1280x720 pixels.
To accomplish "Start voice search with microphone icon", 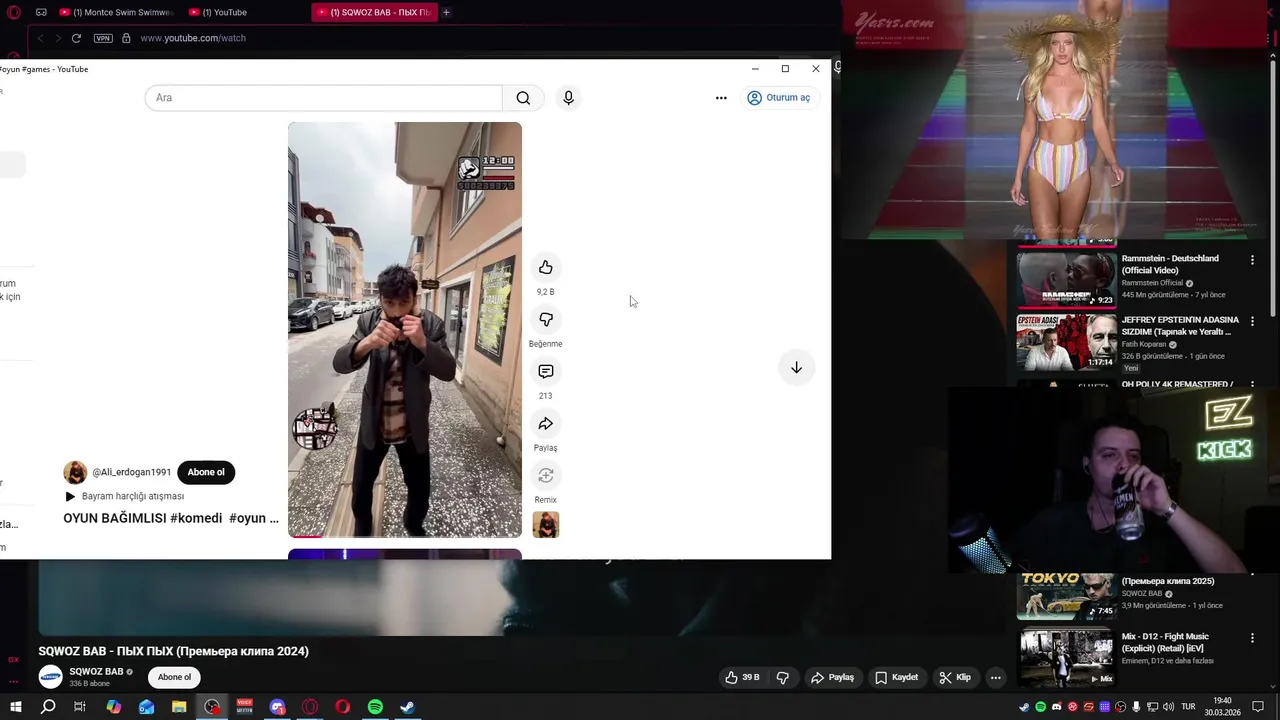I will coord(568,98).
